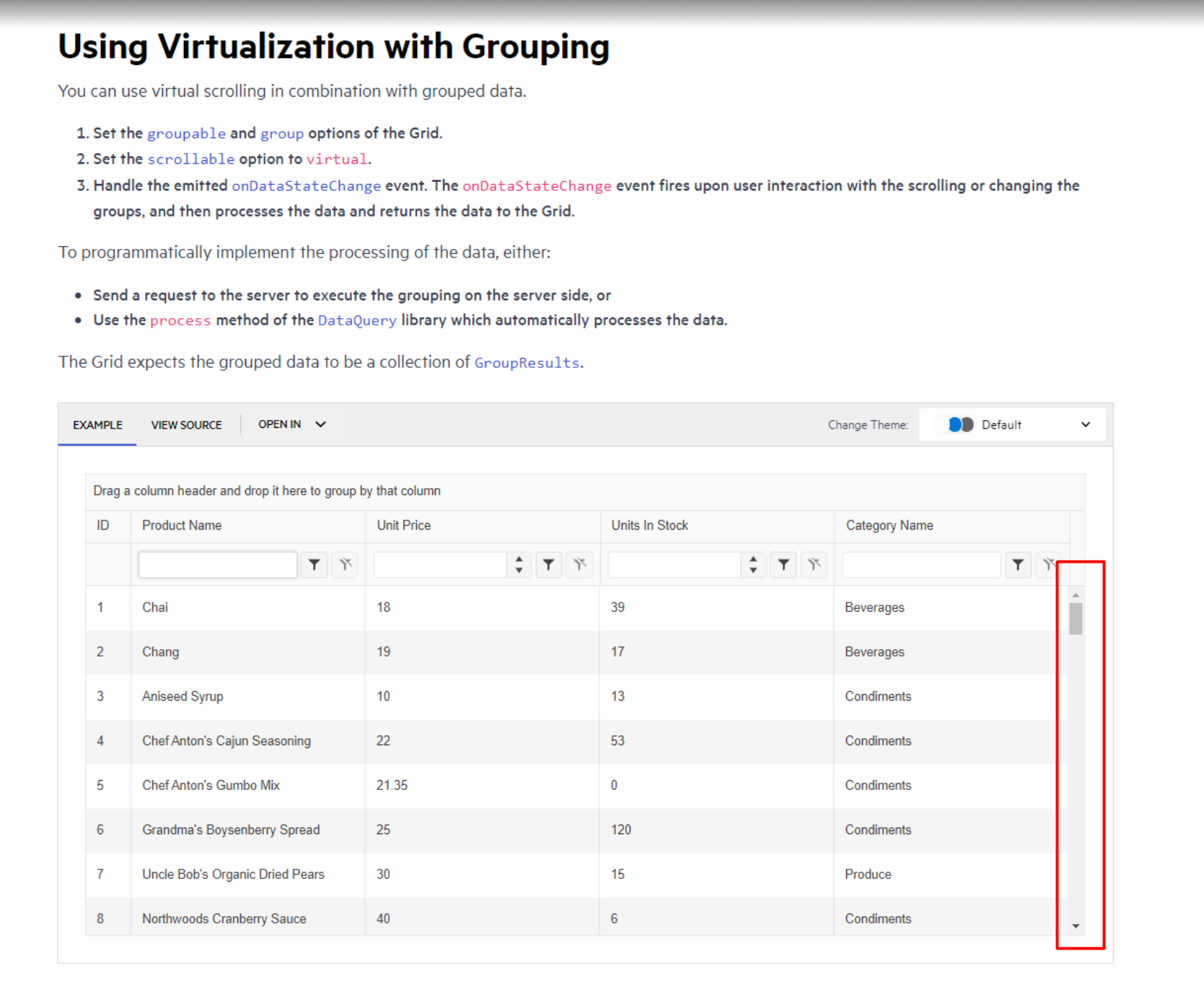Image resolution: width=1204 pixels, height=982 pixels.
Task: Follow the DataQuery library link
Action: [x=357, y=320]
